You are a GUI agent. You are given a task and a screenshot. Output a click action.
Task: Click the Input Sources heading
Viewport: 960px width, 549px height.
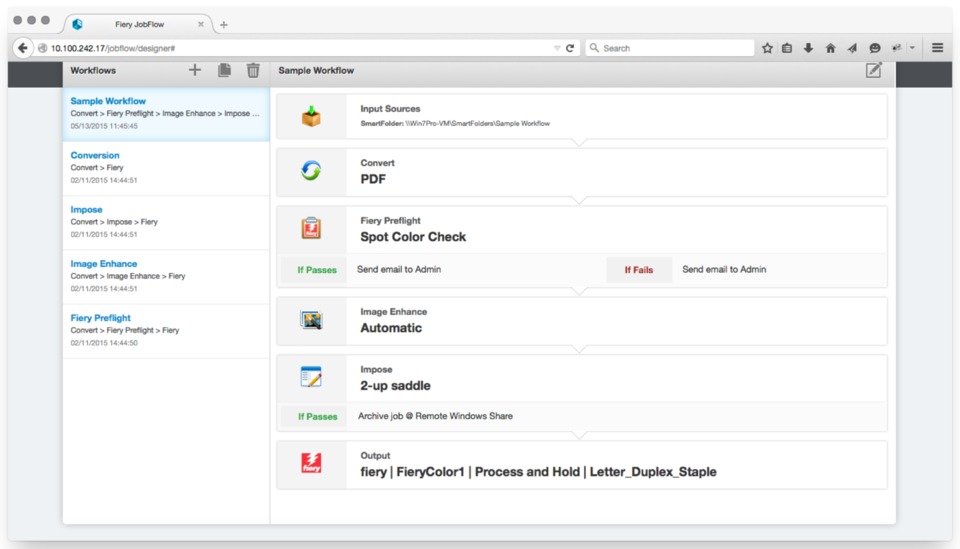click(x=390, y=108)
